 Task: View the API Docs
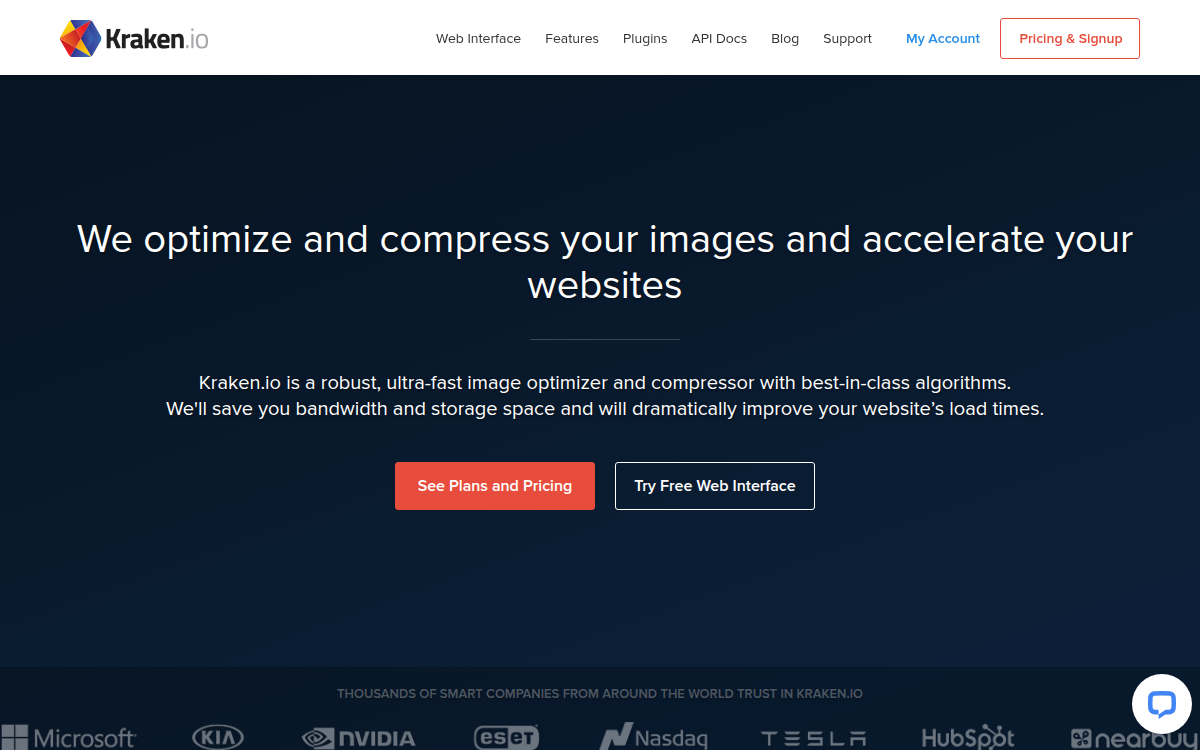(719, 39)
